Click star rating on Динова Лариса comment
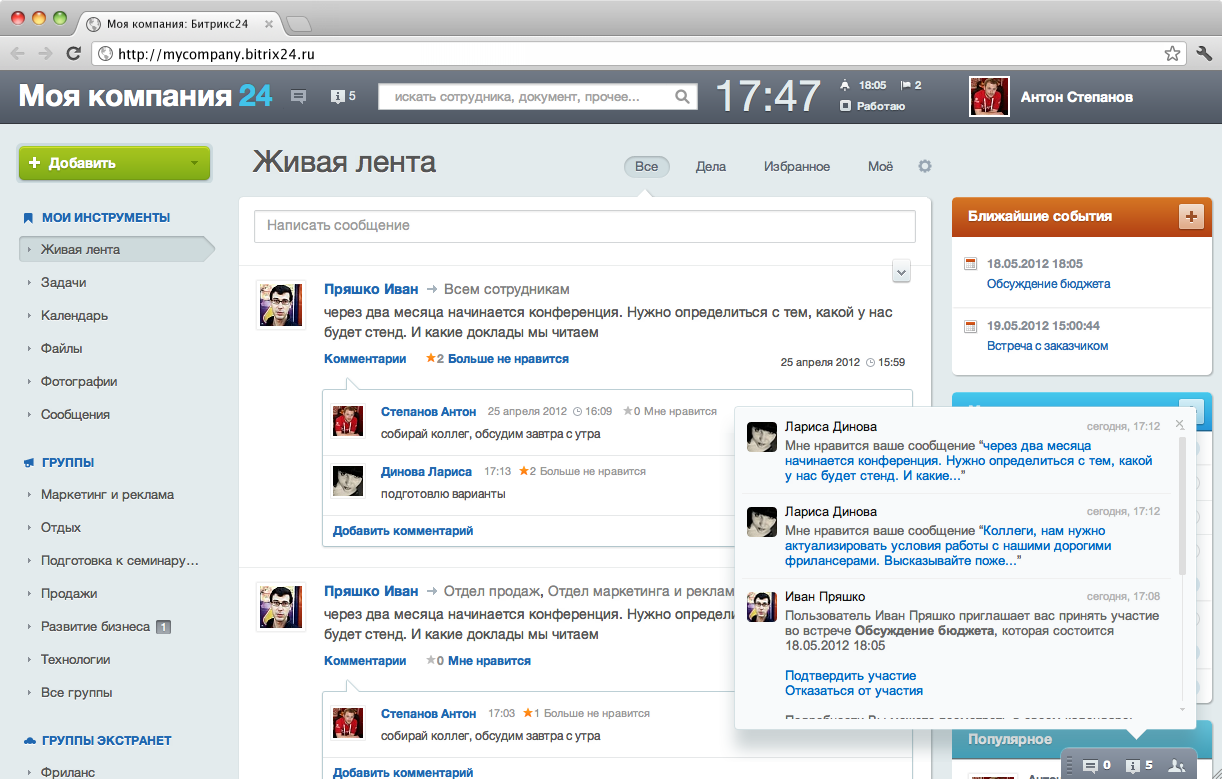 tap(526, 471)
